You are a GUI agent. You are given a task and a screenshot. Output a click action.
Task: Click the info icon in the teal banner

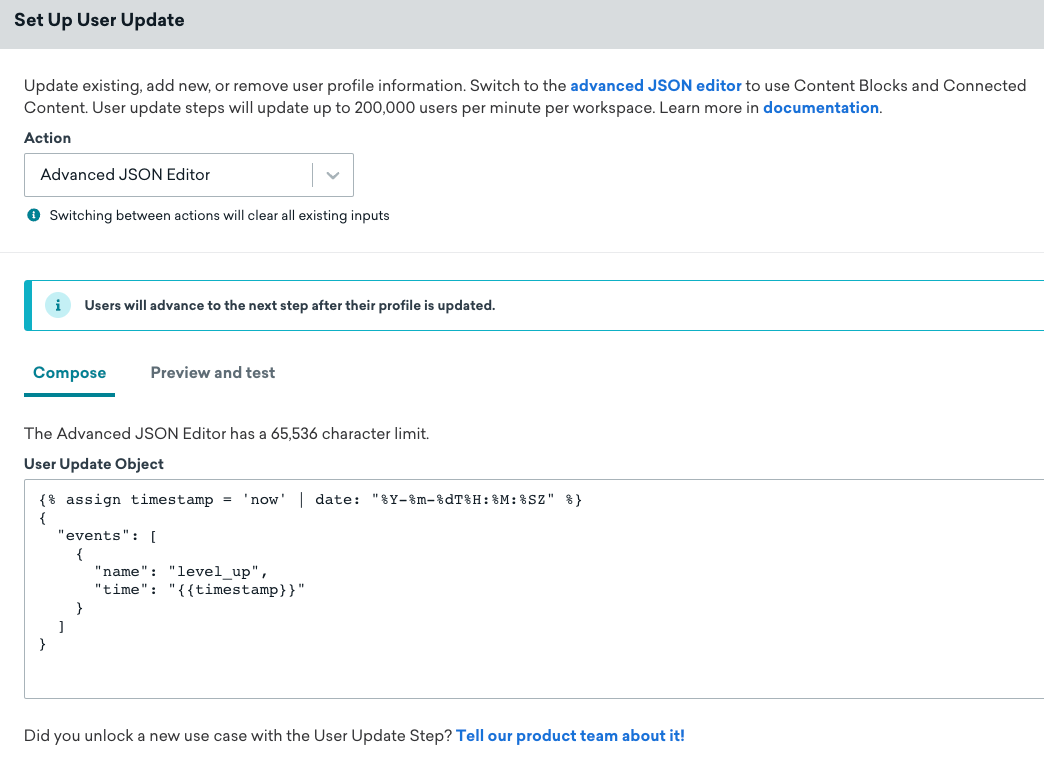pos(58,305)
